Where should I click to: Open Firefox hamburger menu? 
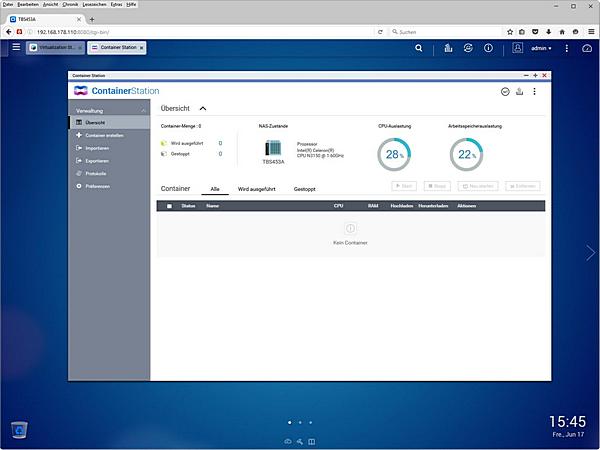(x=591, y=32)
